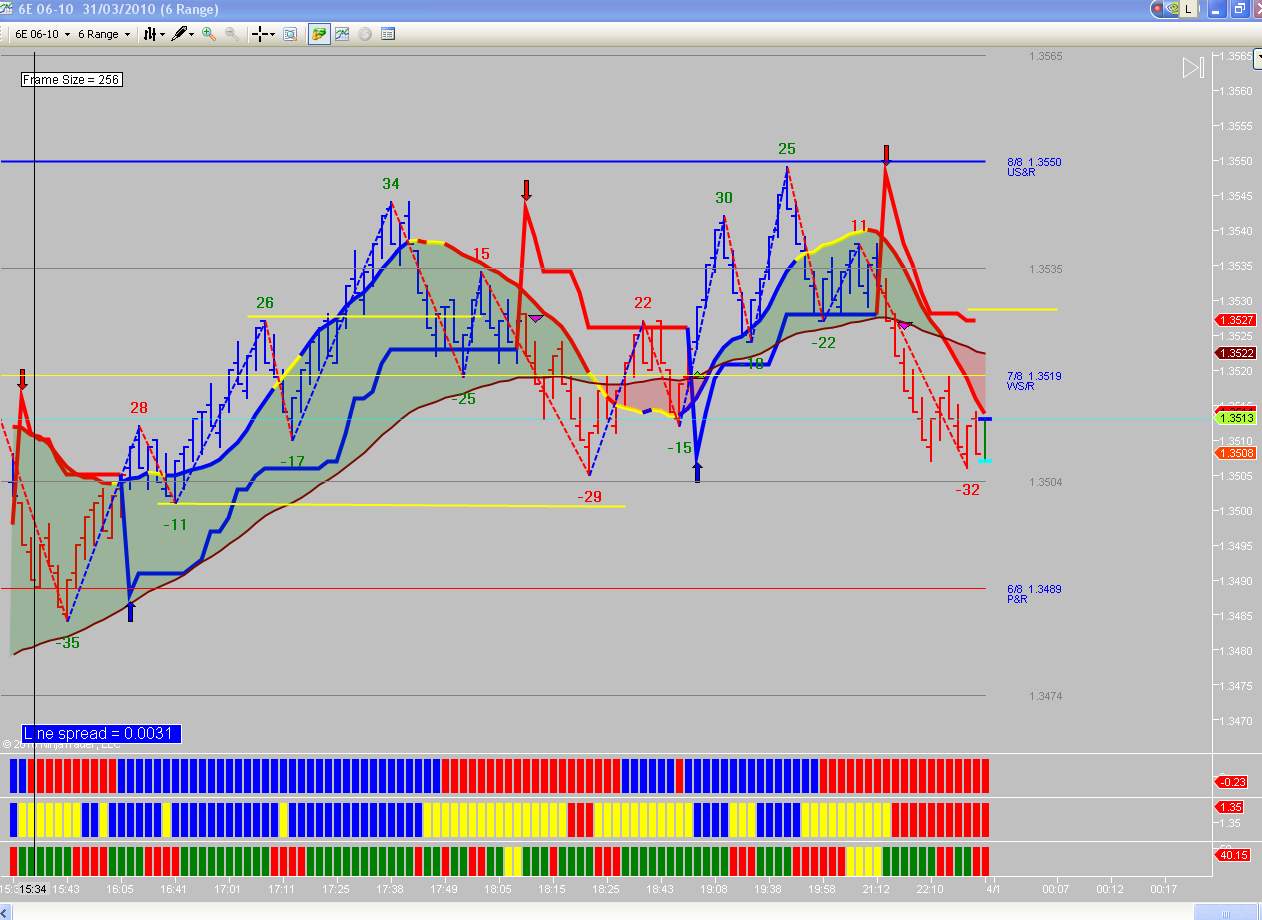Click the -0.23 indicator value marker
Screen dimensions: 1262x920
(1229, 782)
